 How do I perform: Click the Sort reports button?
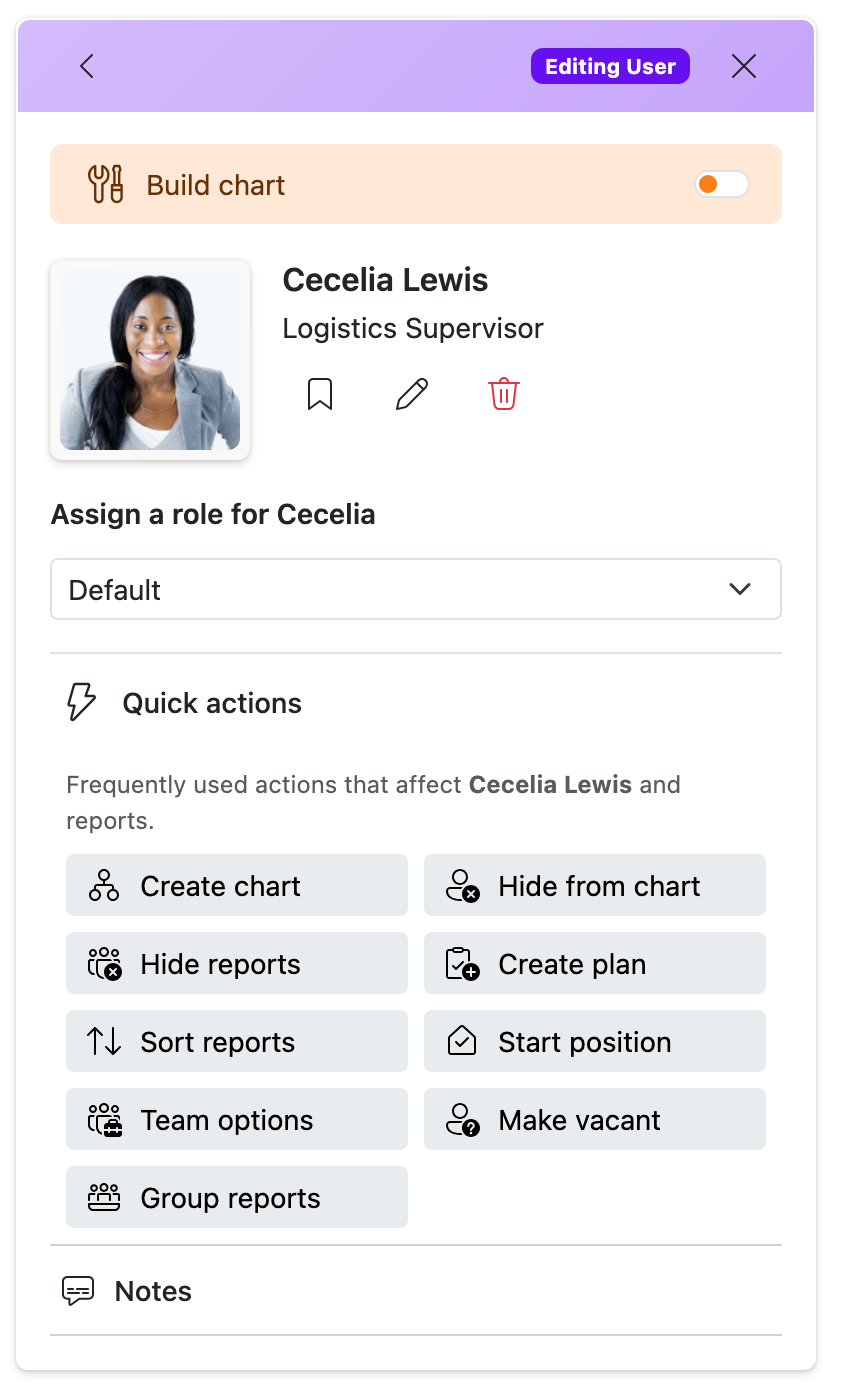pos(237,1041)
